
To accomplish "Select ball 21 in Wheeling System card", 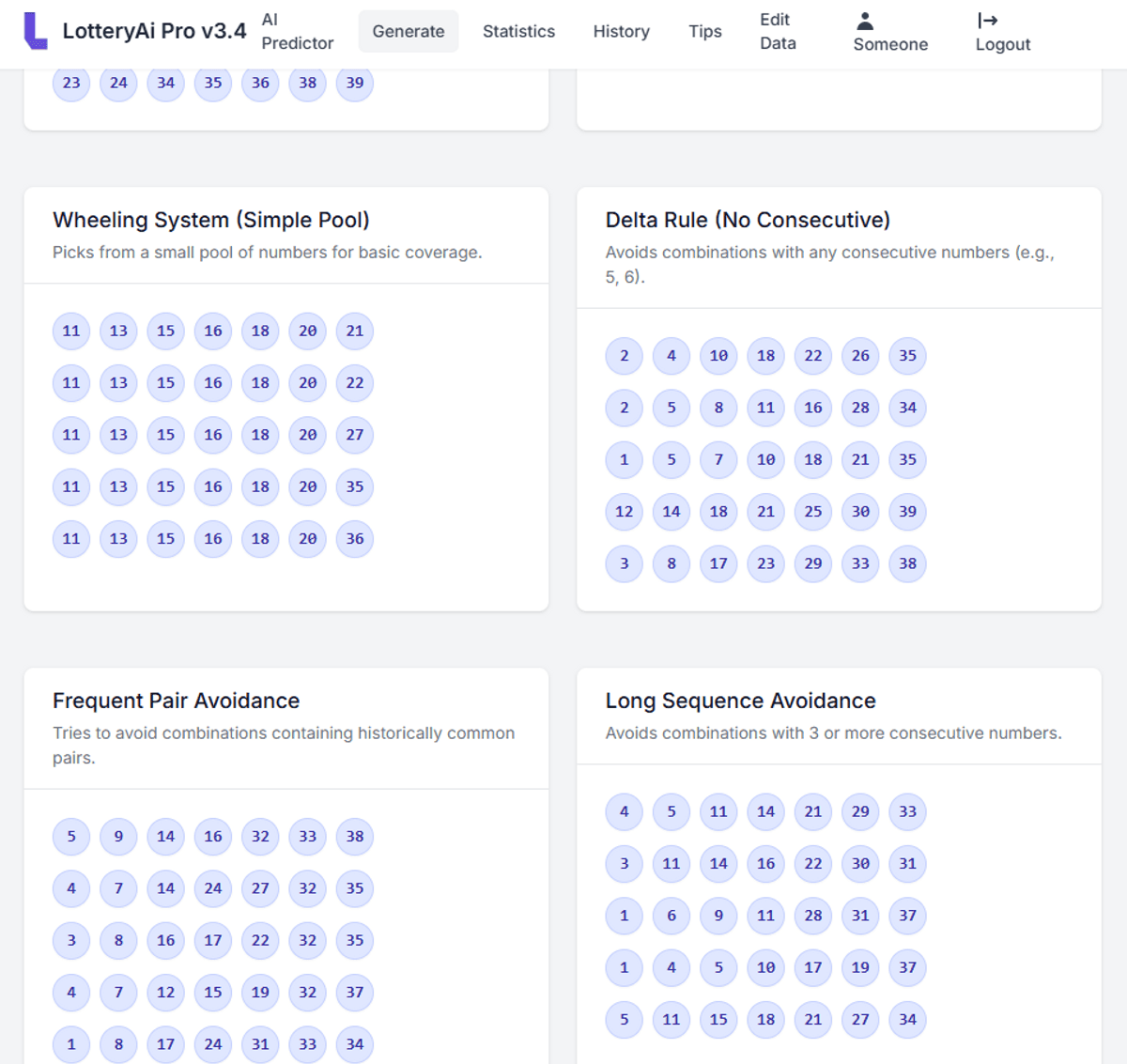I will (x=355, y=331).
